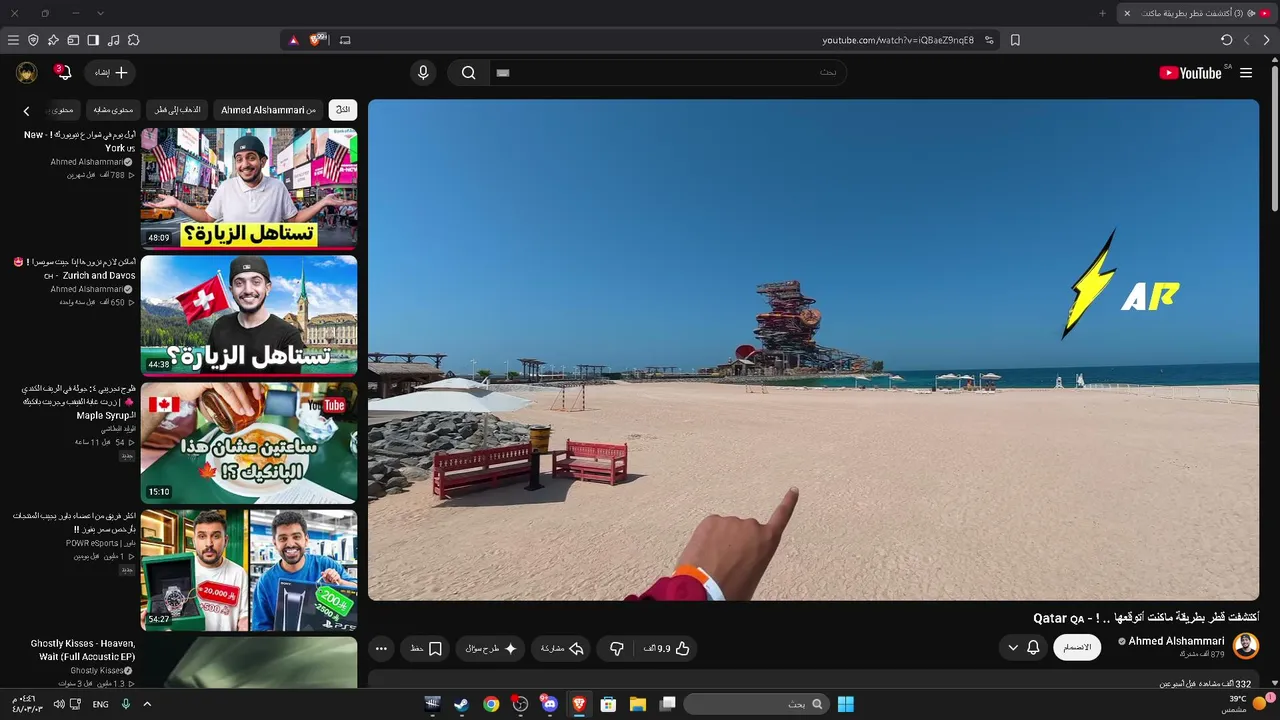Open the Brave VPN shield icon
Screen dimensions: 1280x720
(33, 40)
